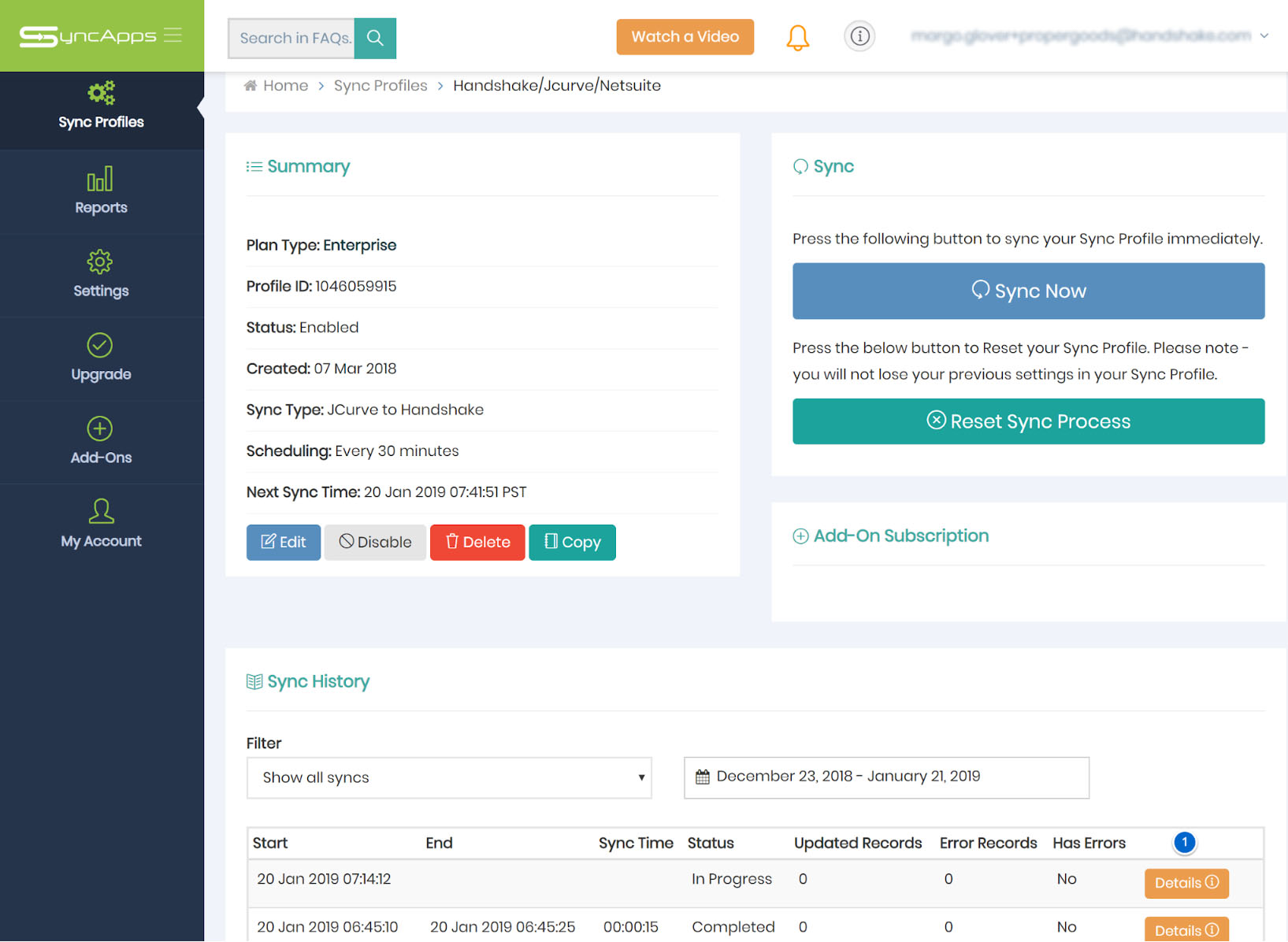Click the 20 Jan 2019 06:45:25 end cell
1288x942 pixels.
click(x=503, y=927)
